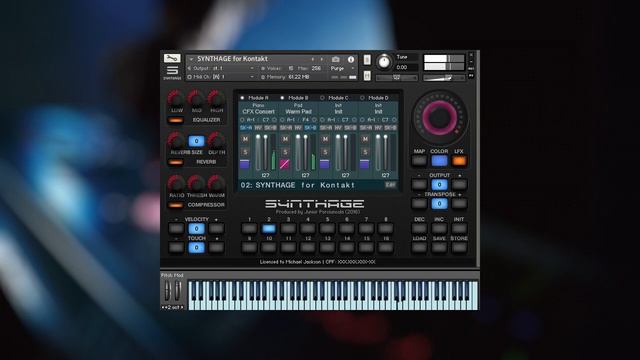
Task: Toggle Module B radio button
Action: (x=282, y=98)
